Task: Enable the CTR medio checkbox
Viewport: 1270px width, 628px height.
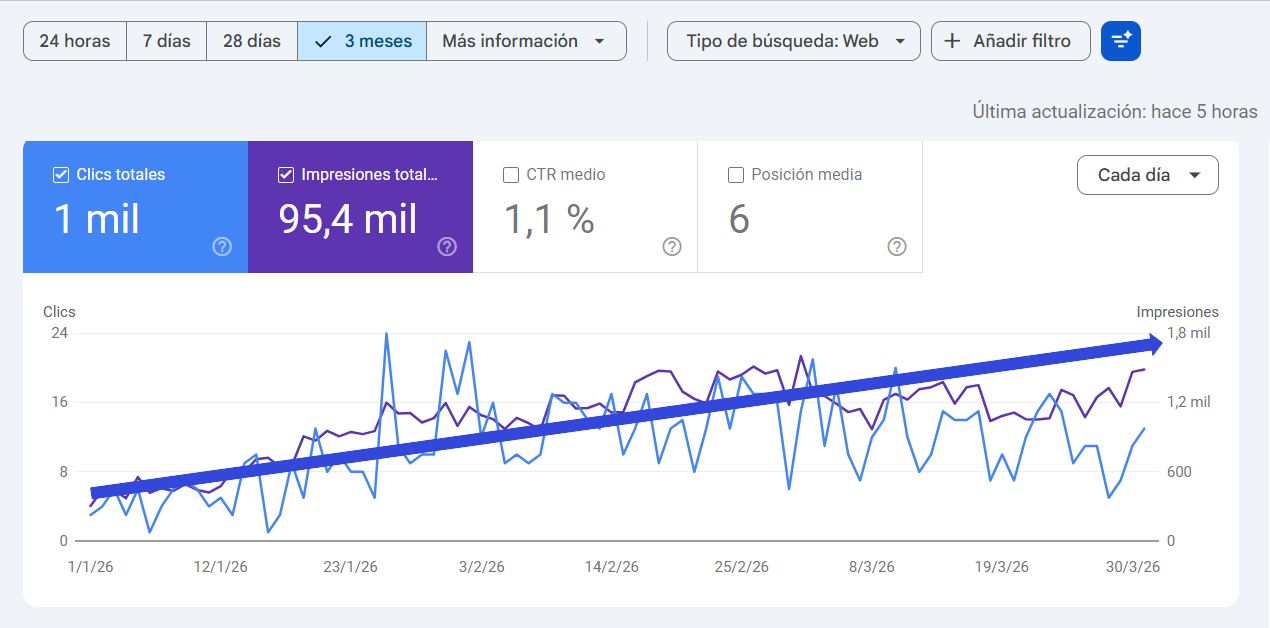Action: click(x=511, y=174)
